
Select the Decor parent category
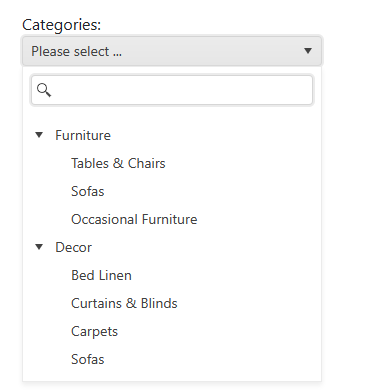pyautogui.click(x=73, y=247)
